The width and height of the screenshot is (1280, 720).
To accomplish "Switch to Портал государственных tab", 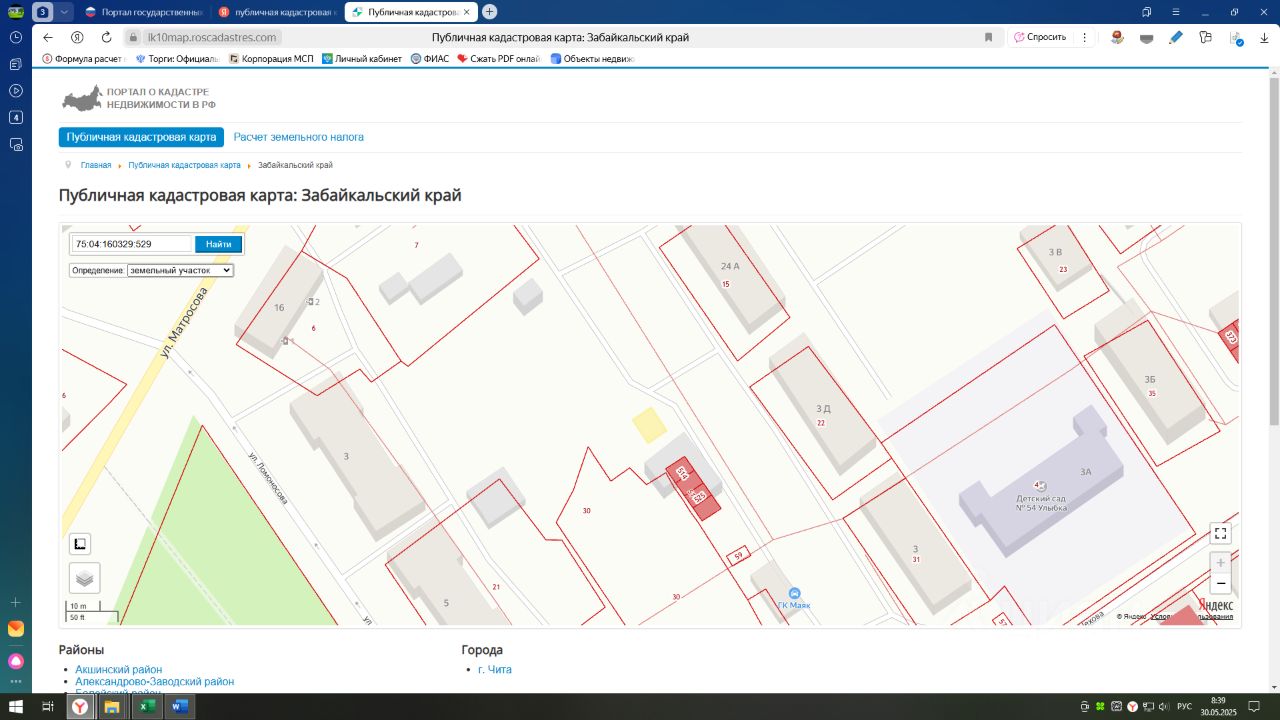I will click(142, 12).
